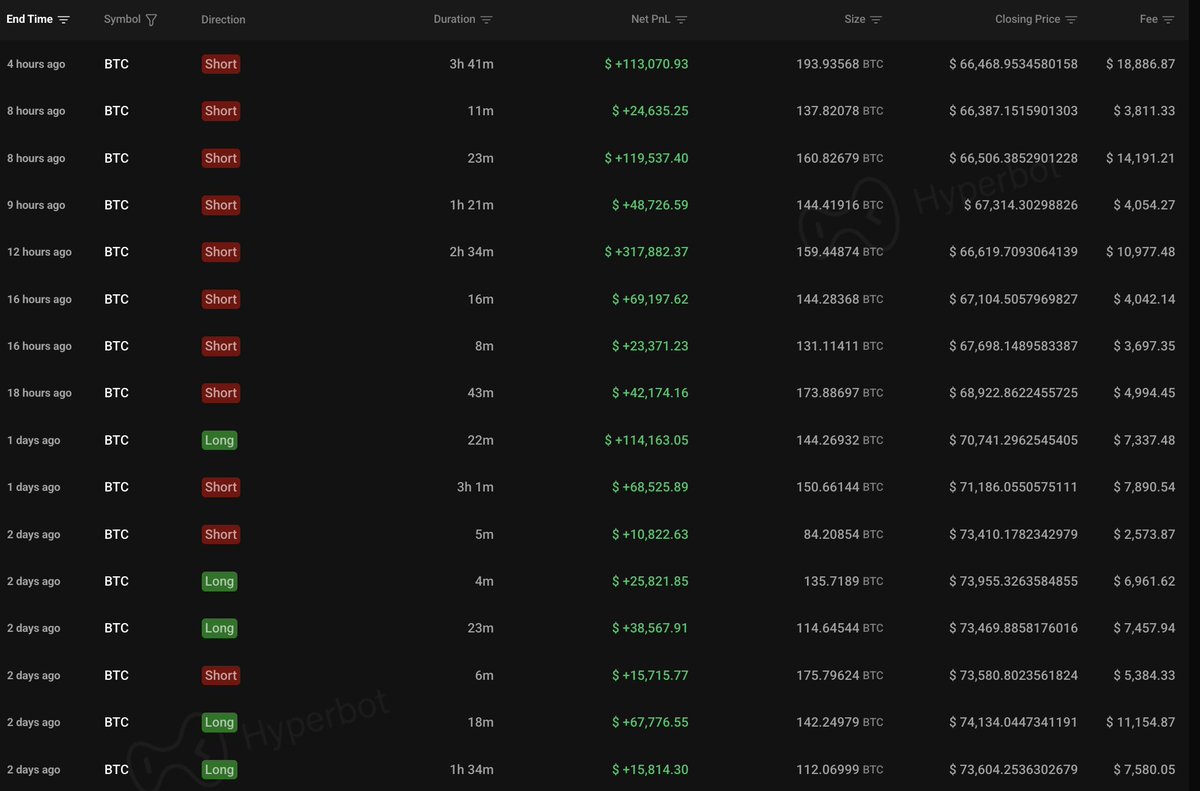Viewport: 1200px width, 791px height.
Task: Click Net PnL value $ +10,822.63
Action: pyautogui.click(x=650, y=534)
